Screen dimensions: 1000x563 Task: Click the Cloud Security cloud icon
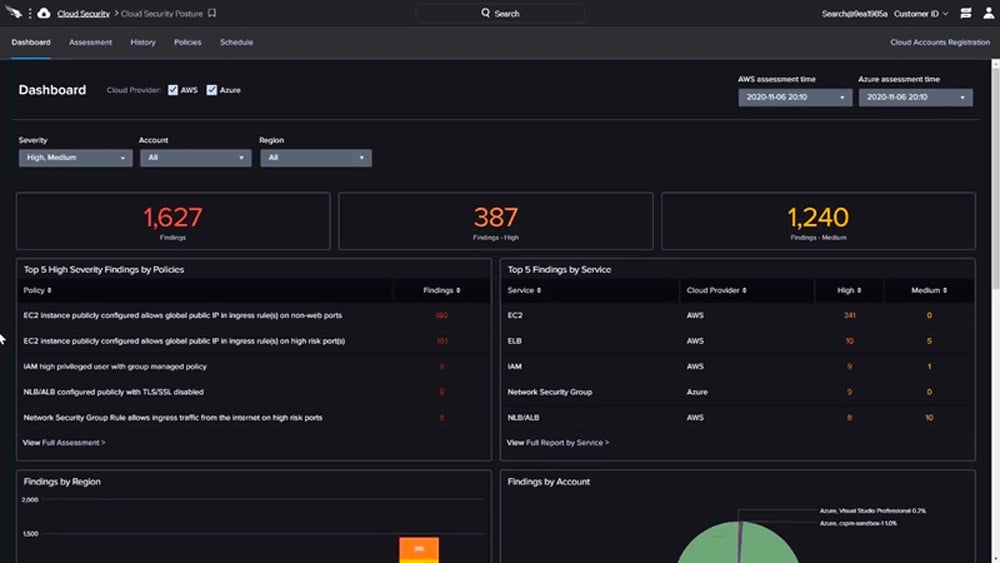[44, 13]
